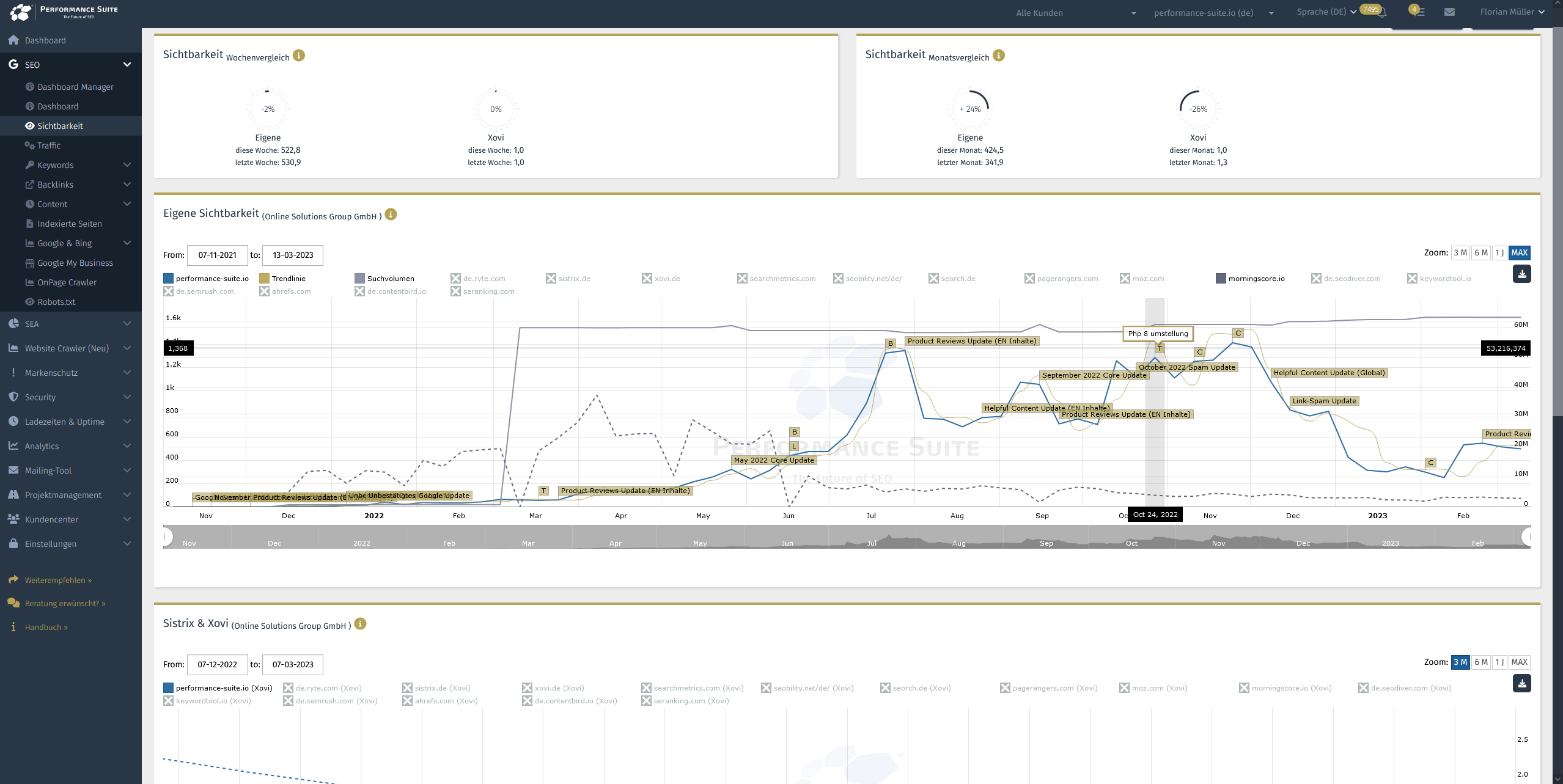The image size is (1563, 784).
Task: Download the Eigene Sichtbarkeit chart
Action: coord(1521,274)
